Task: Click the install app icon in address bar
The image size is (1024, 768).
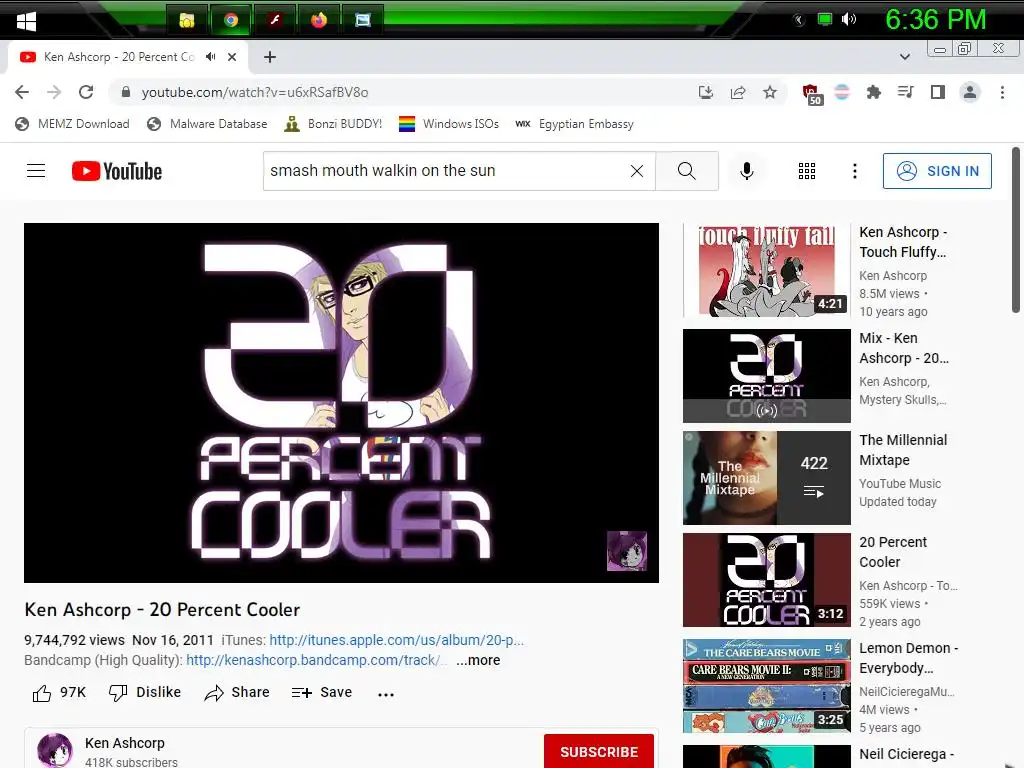Action: (x=706, y=92)
